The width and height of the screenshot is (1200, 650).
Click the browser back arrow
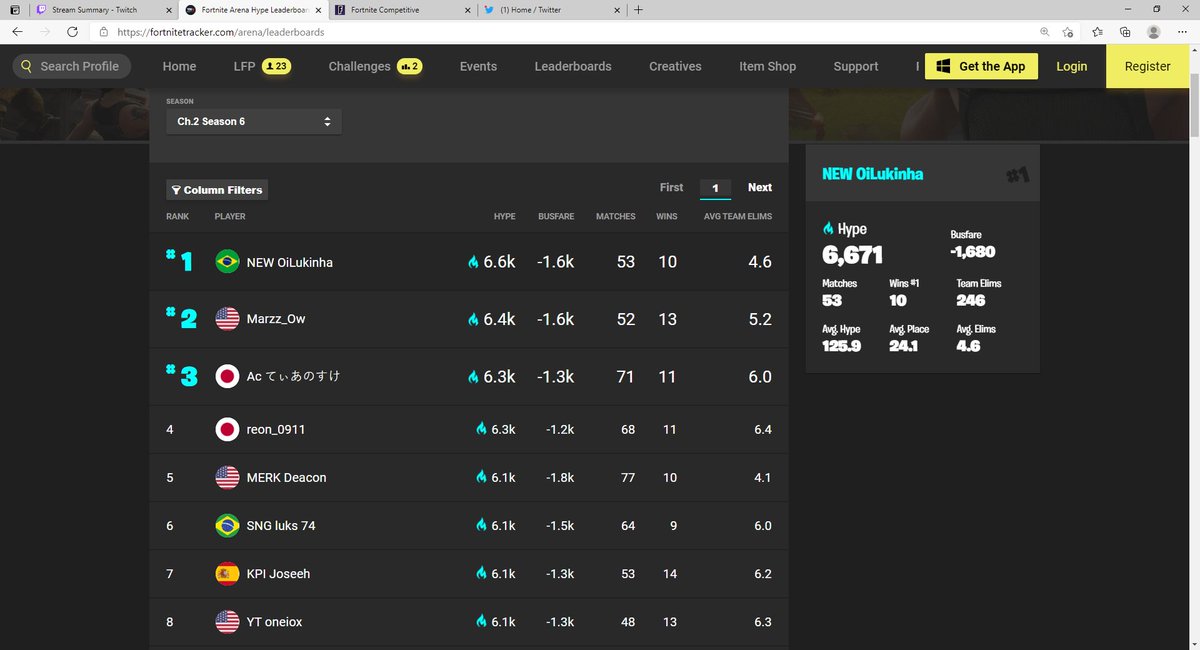point(17,32)
